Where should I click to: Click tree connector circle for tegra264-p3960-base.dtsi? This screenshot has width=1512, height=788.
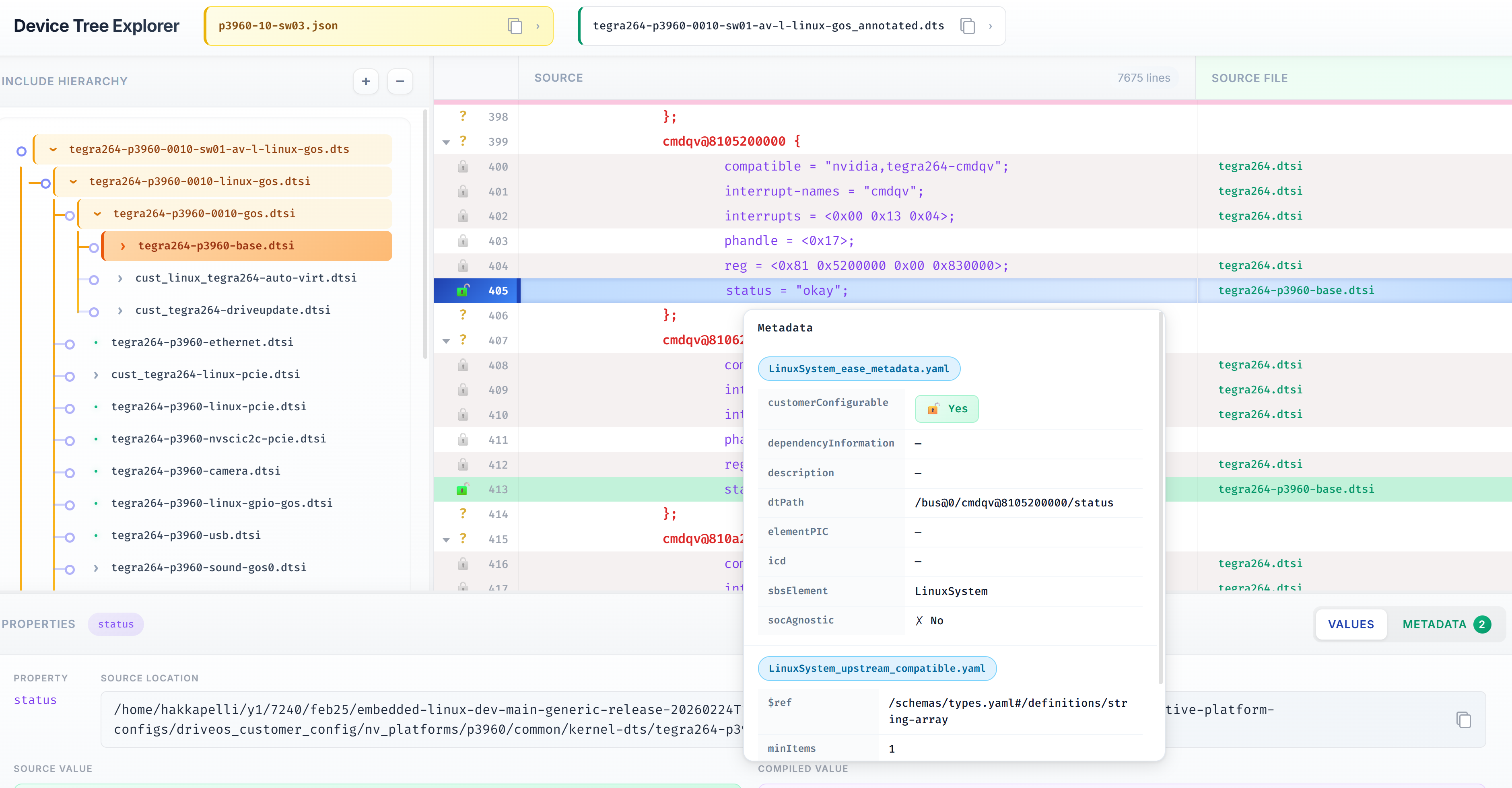[x=93, y=248]
